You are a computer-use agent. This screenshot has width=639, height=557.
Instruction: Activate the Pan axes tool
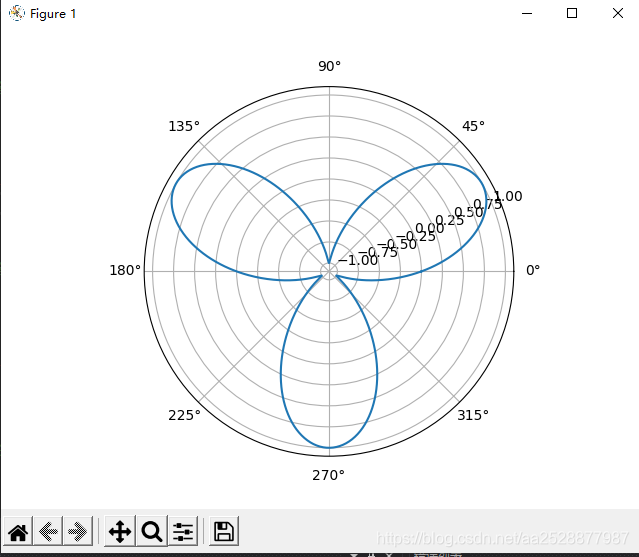[x=120, y=531]
